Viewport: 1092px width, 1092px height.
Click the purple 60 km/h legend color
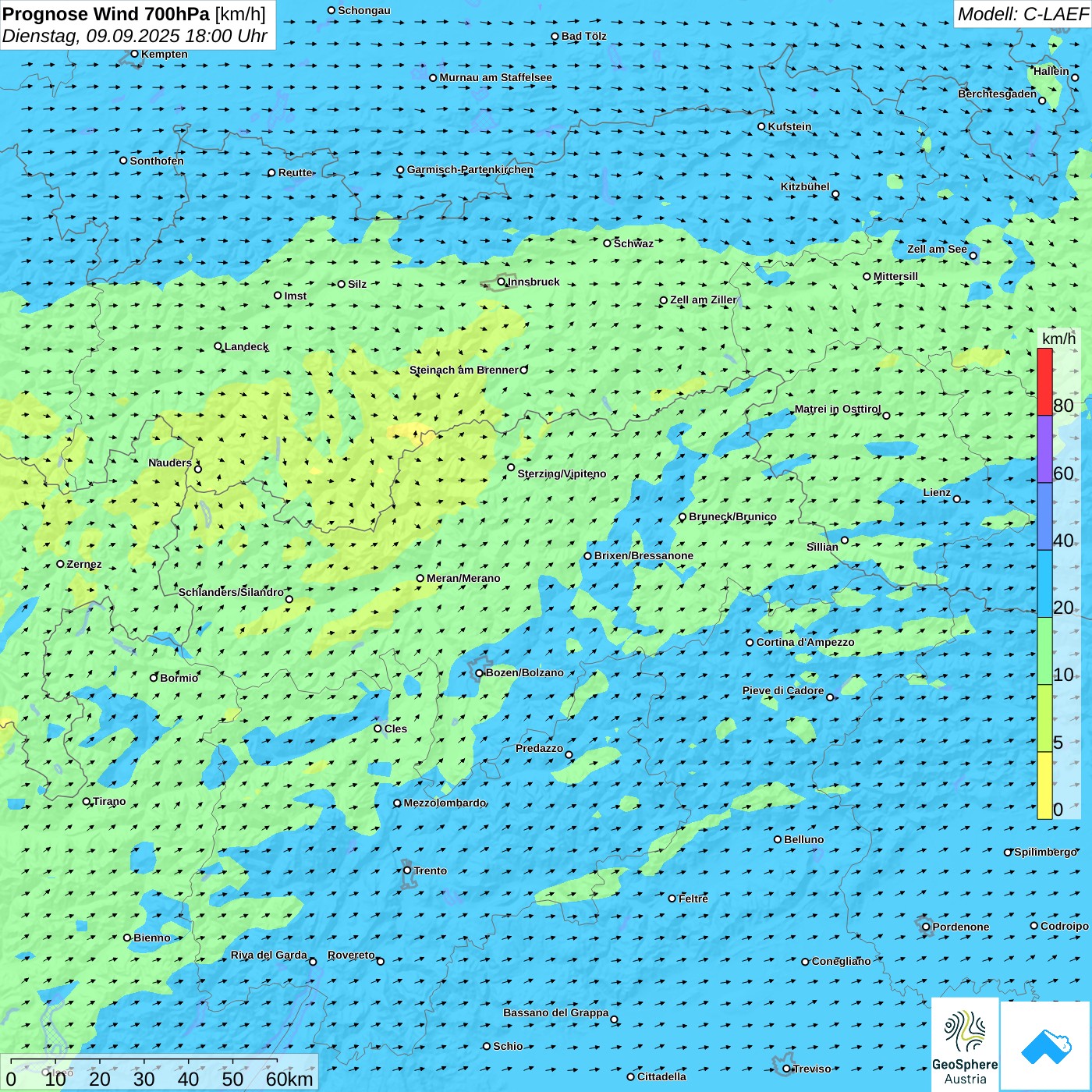click(1044, 449)
